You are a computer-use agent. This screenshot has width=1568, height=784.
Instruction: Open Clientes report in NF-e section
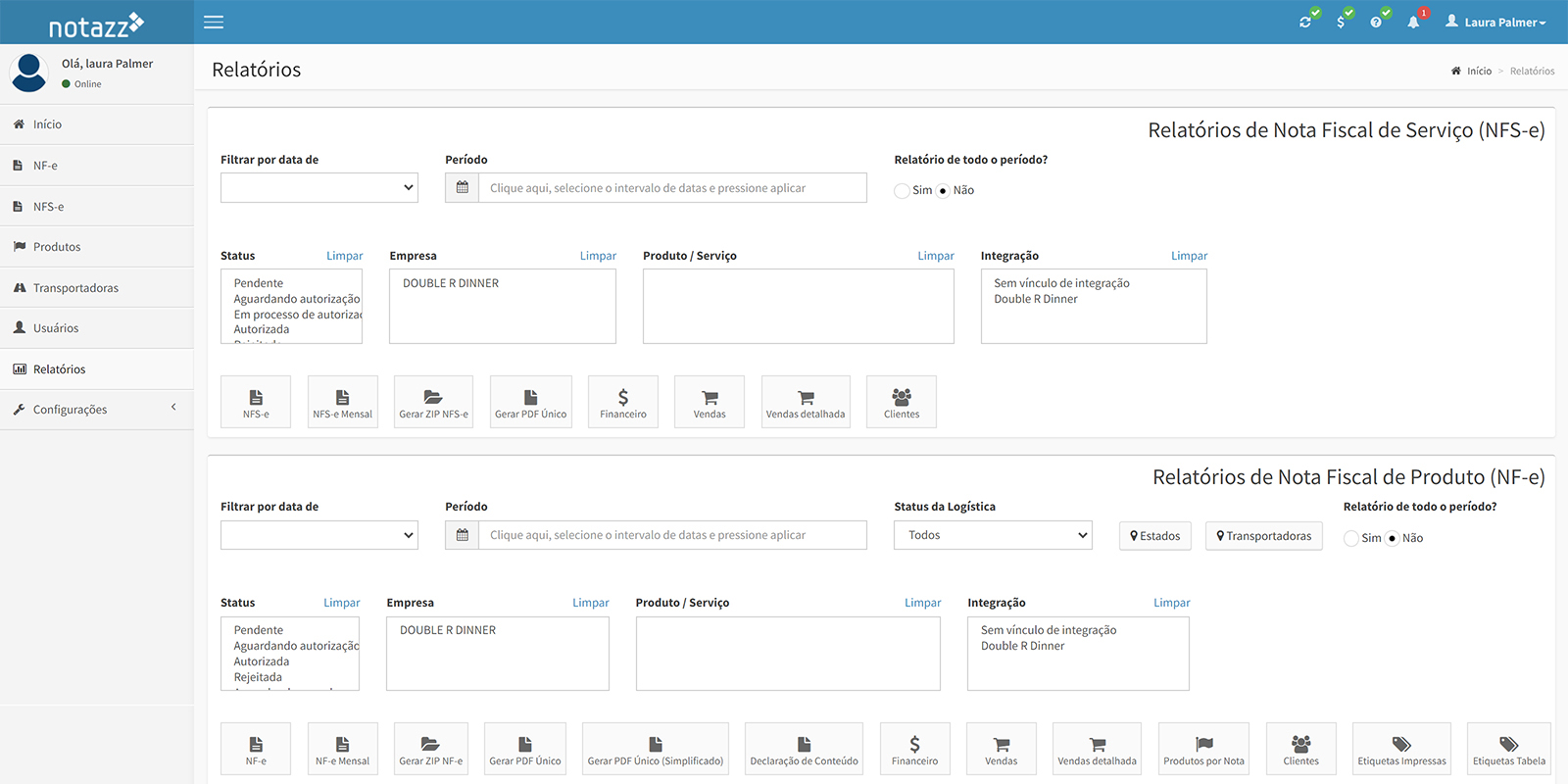[1301, 749]
